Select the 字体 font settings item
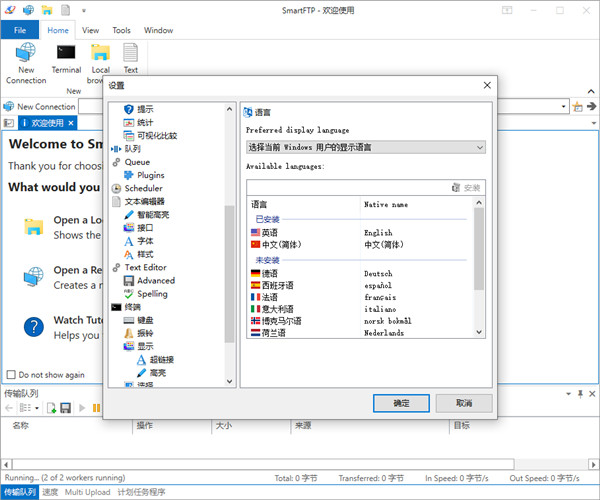 [x=130, y=241]
